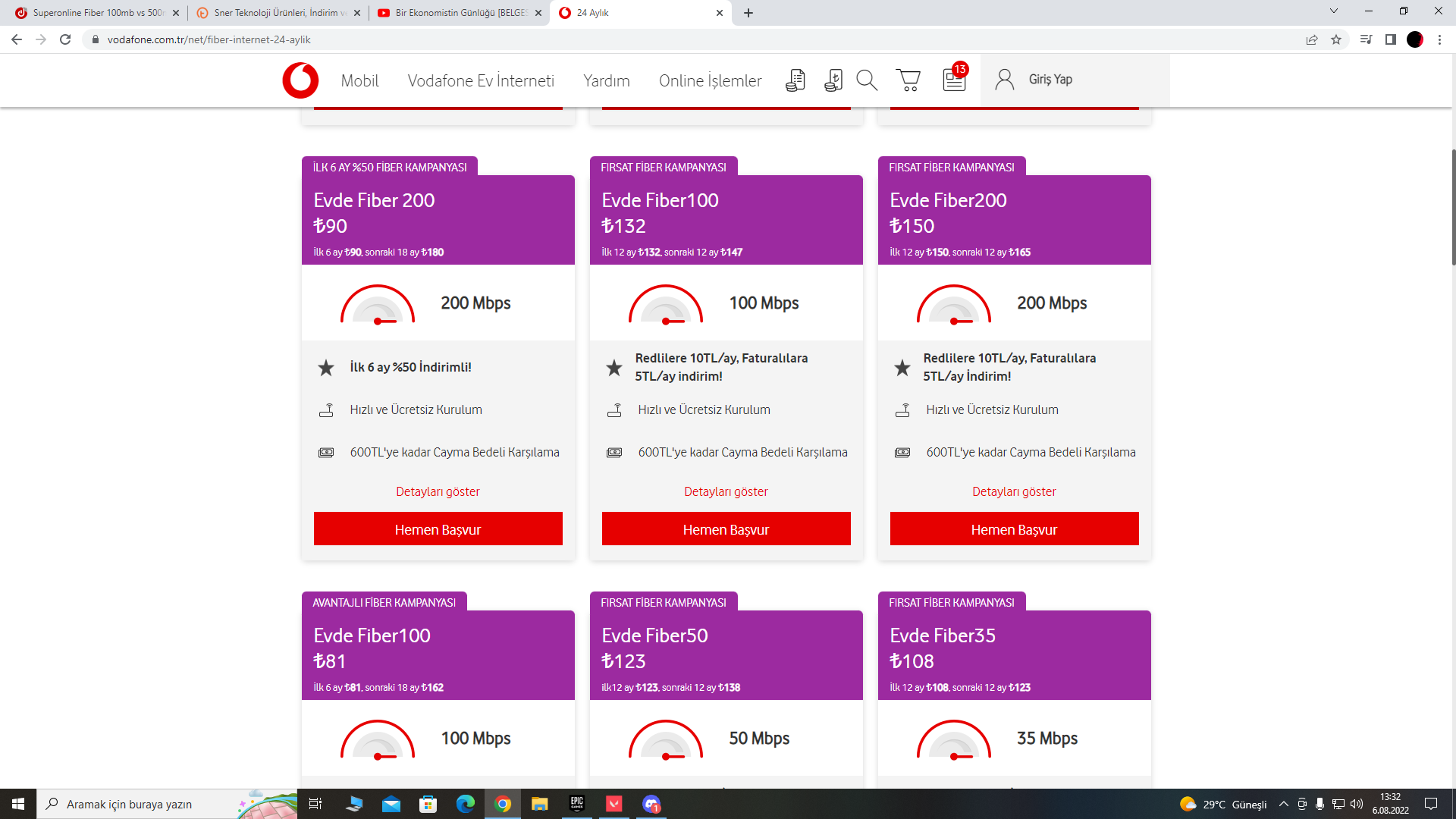Reload the Vodafone page

[x=65, y=39]
